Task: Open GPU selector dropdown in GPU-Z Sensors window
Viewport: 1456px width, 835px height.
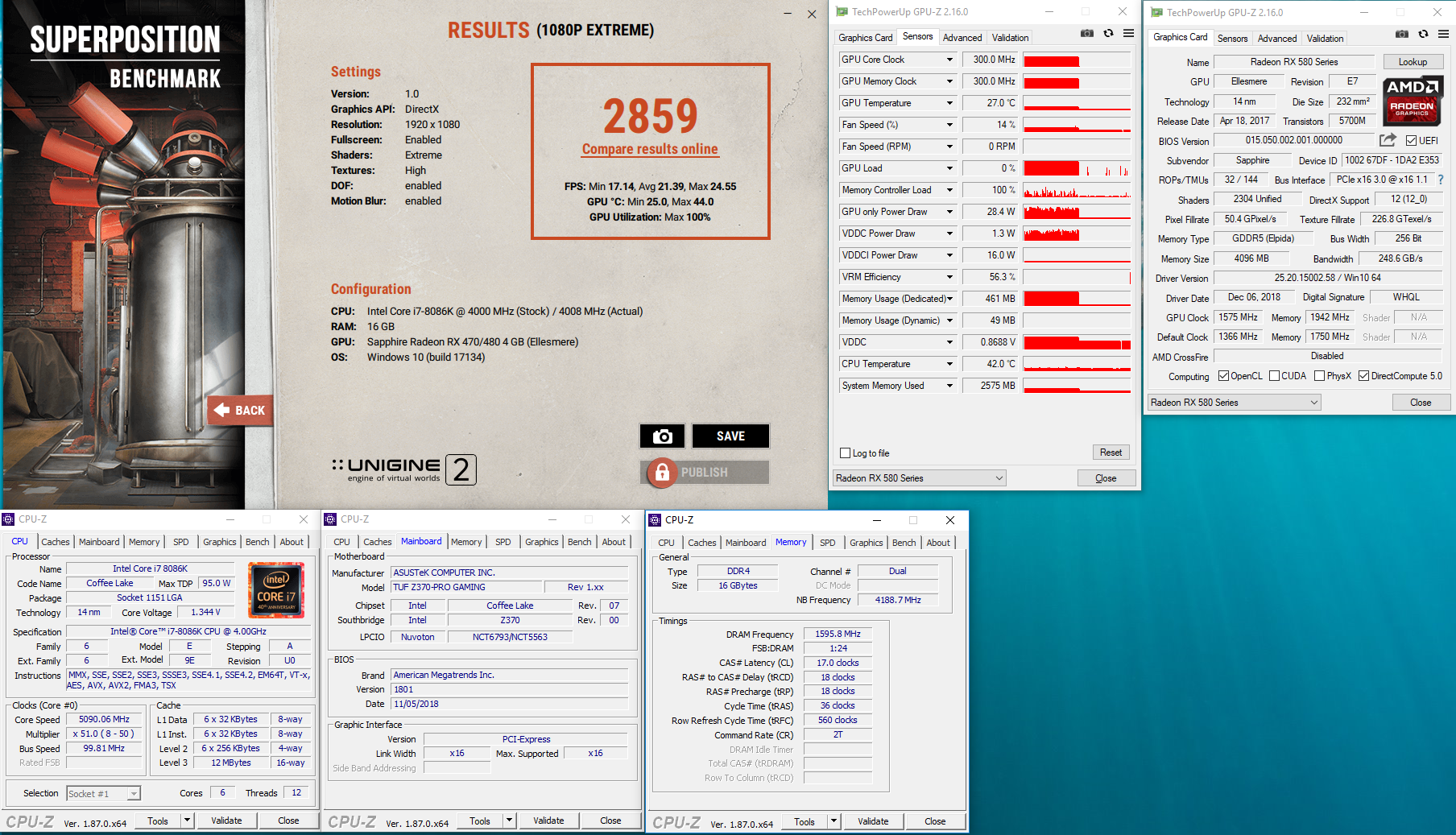Action: pyautogui.click(x=920, y=478)
